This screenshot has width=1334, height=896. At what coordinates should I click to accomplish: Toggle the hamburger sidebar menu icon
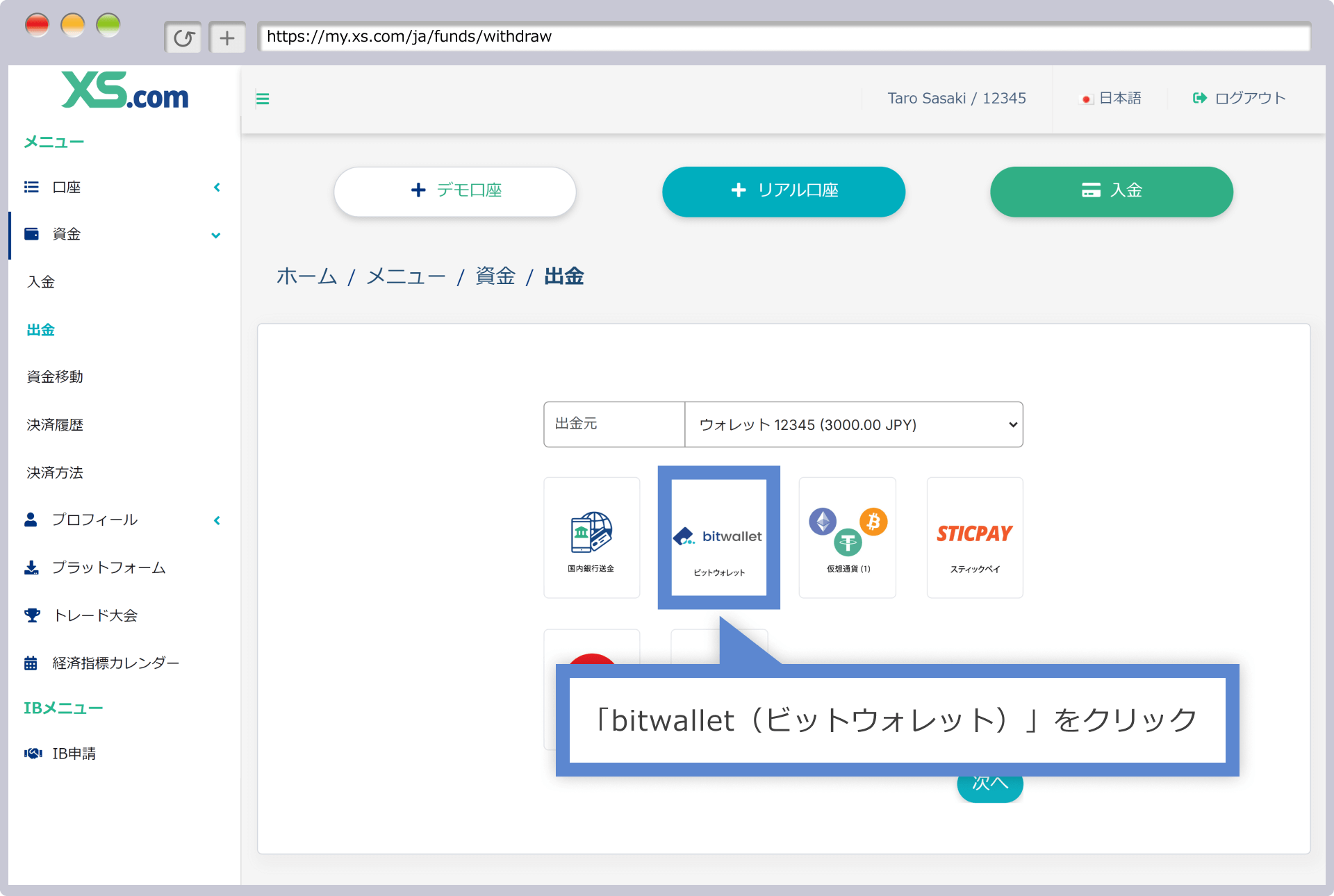click(x=263, y=99)
